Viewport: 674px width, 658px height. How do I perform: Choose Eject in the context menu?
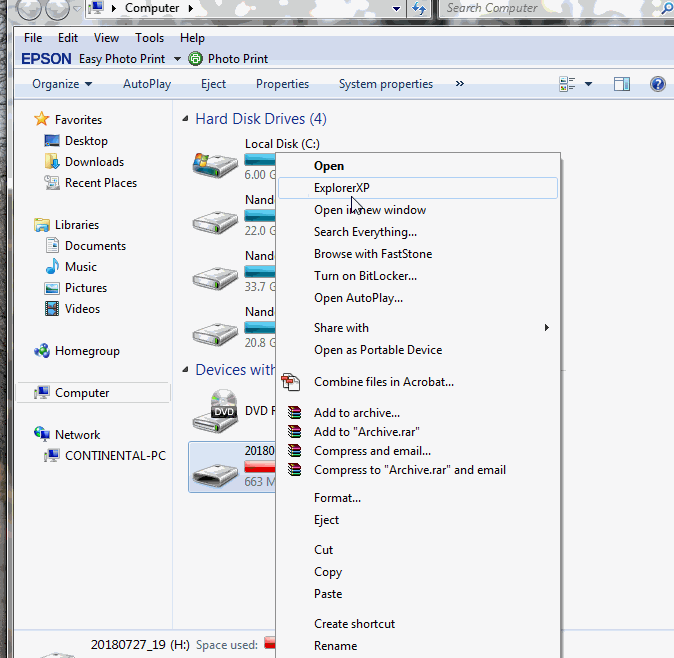[418, 520]
